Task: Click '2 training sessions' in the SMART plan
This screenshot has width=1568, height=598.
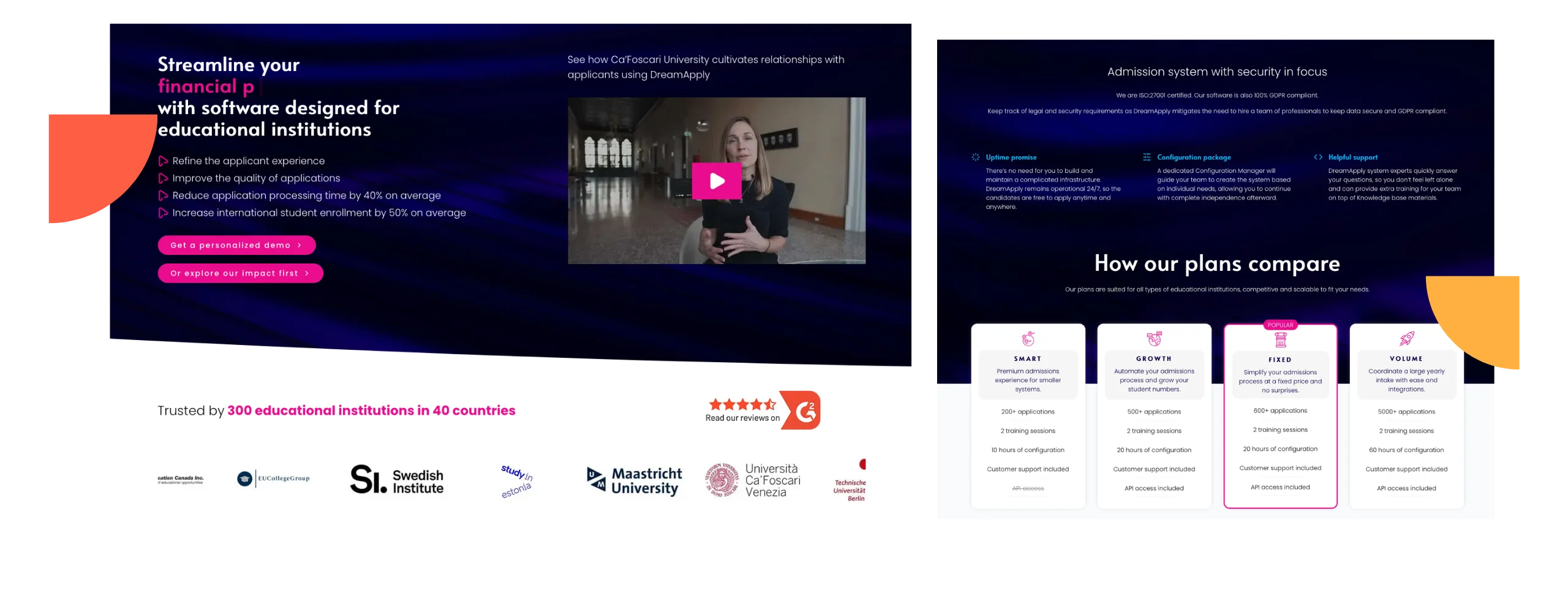Action: point(1028,431)
